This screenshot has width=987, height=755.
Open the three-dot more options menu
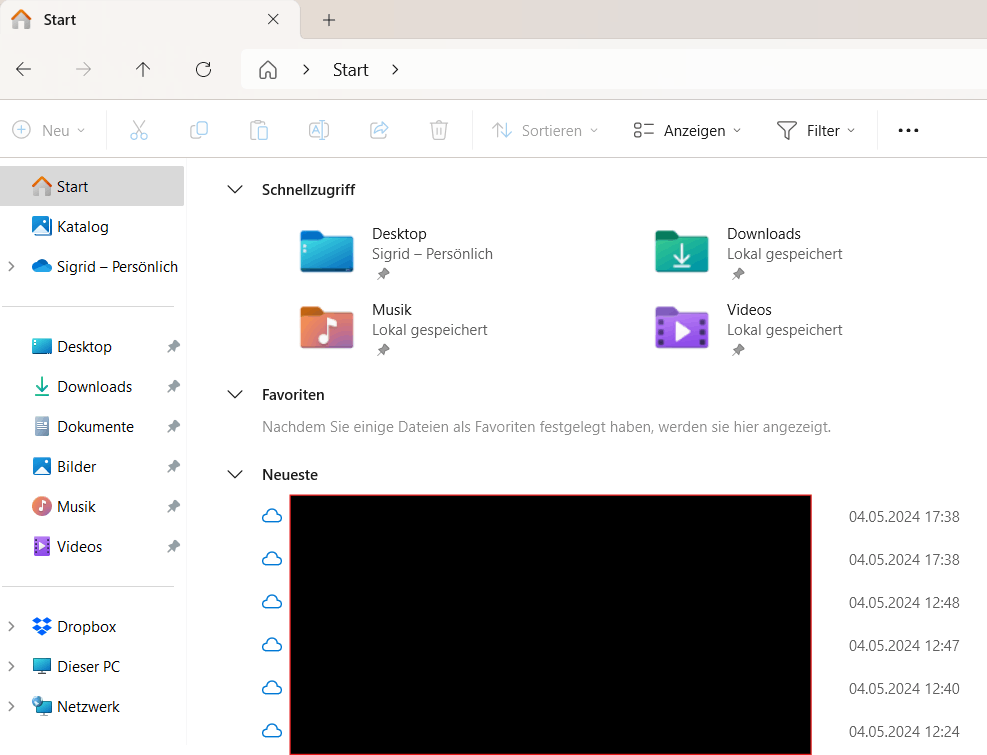pos(908,130)
